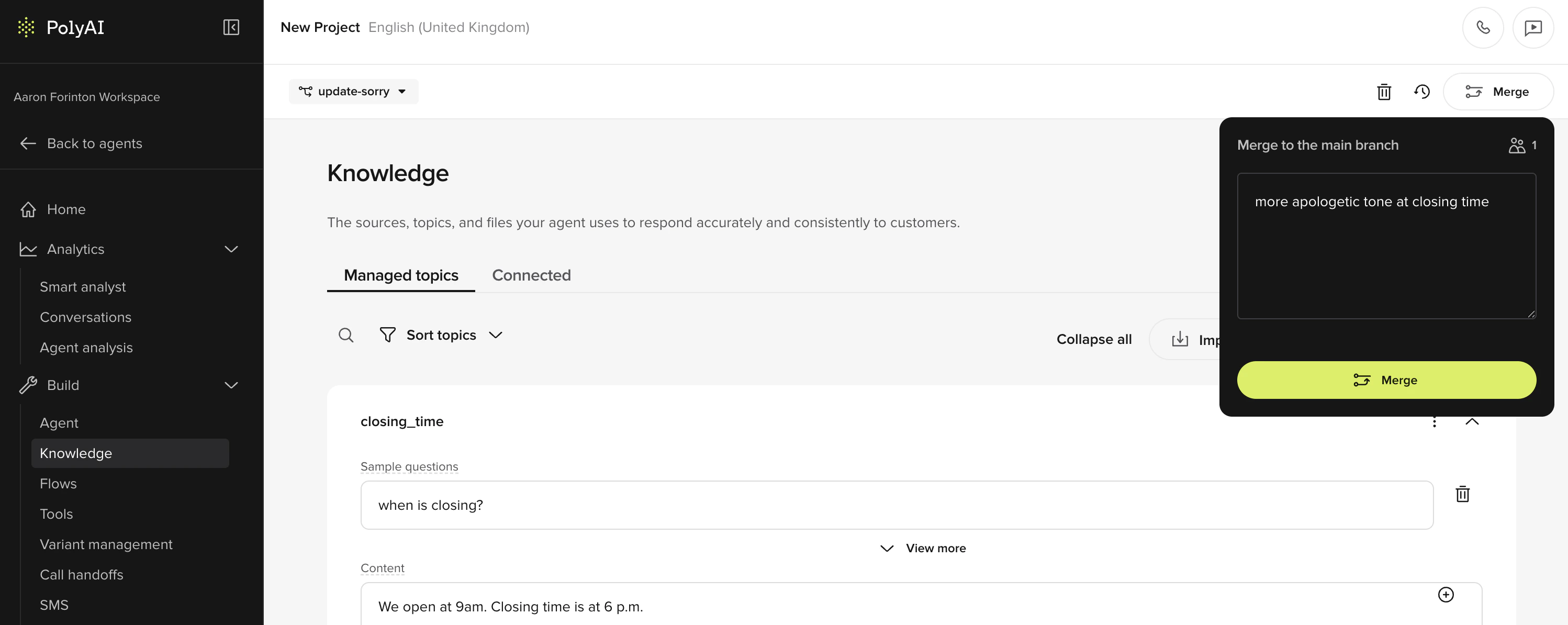This screenshot has height=625, width=1568.
Task: Click the search topics magnifier
Action: point(346,336)
